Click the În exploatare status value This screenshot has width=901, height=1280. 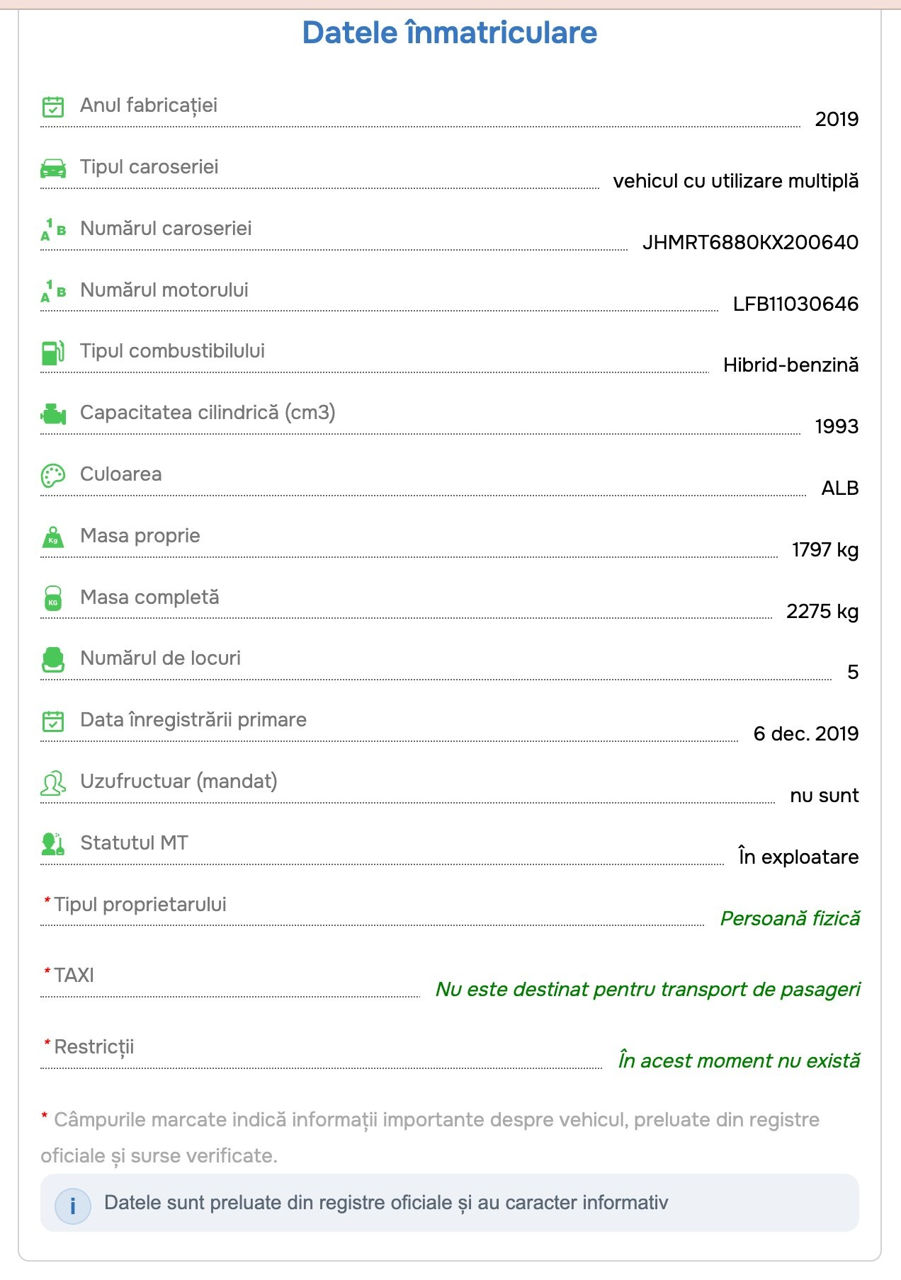tap(798, 857)
